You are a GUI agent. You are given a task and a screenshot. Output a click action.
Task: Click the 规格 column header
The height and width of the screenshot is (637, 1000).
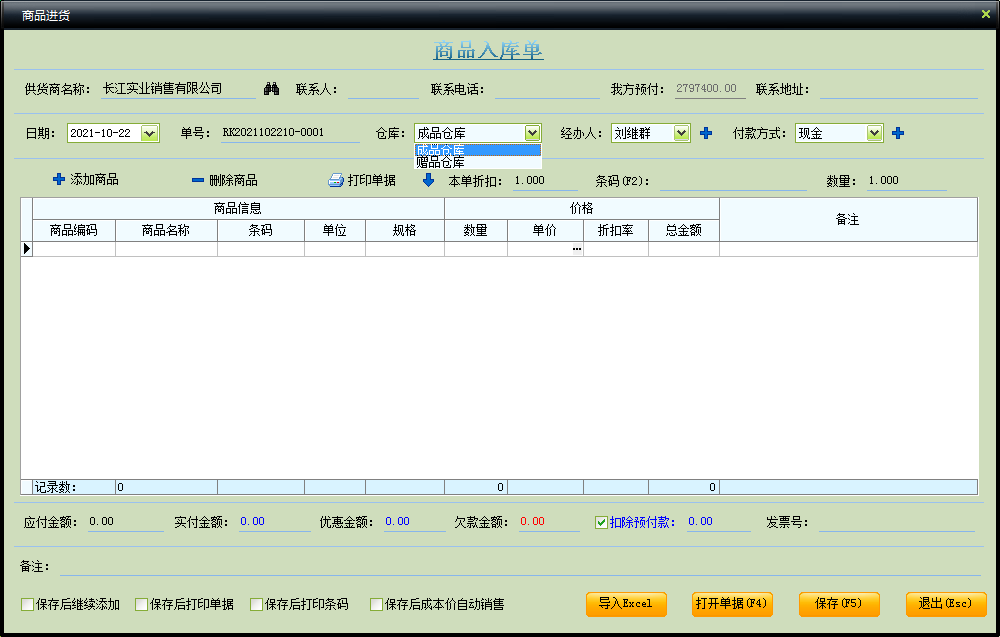click(x=405, y=230)
